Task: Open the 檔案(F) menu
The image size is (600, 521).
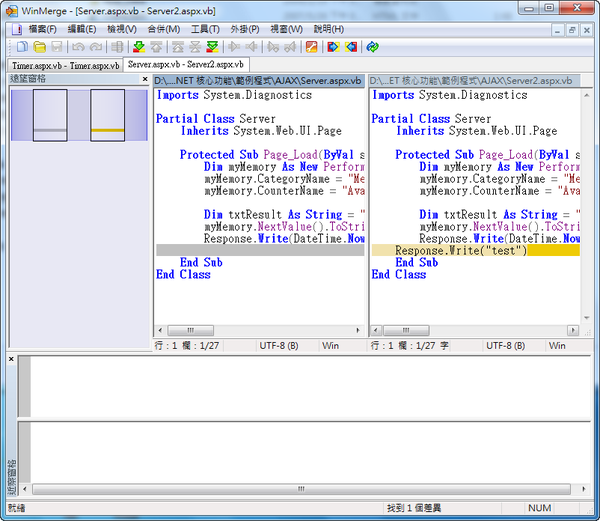Action: click(42, 29)
